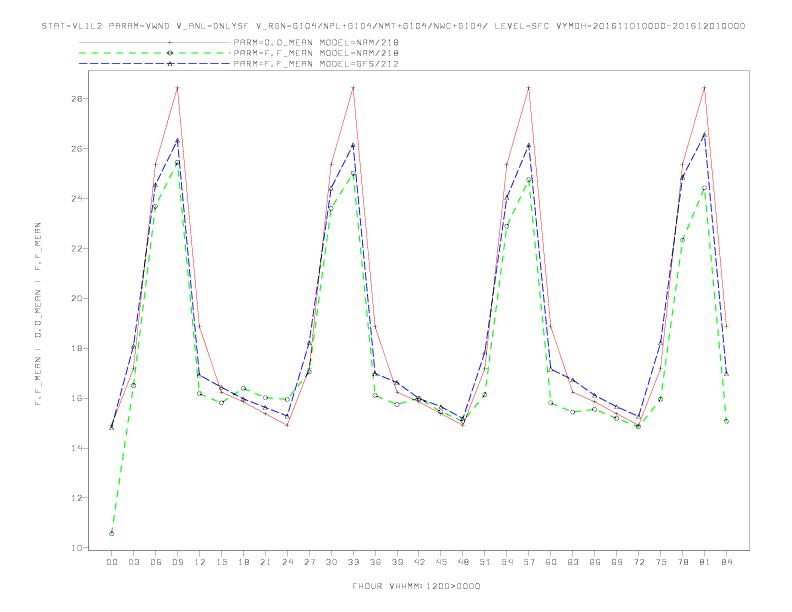
Task: Click x-axis tick label 63
Action: 573,562
